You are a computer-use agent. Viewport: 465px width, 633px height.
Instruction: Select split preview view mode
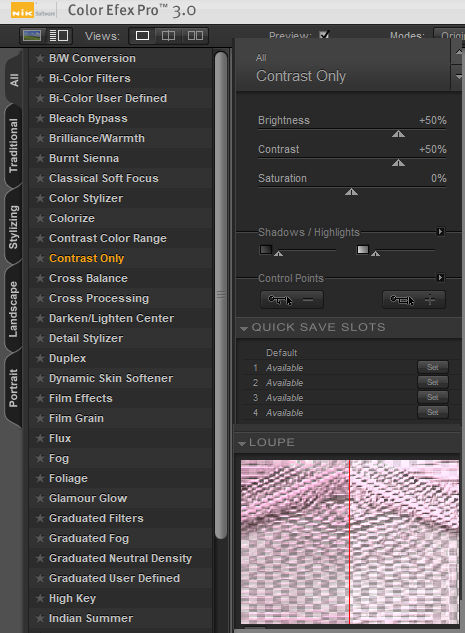point(168,36)
